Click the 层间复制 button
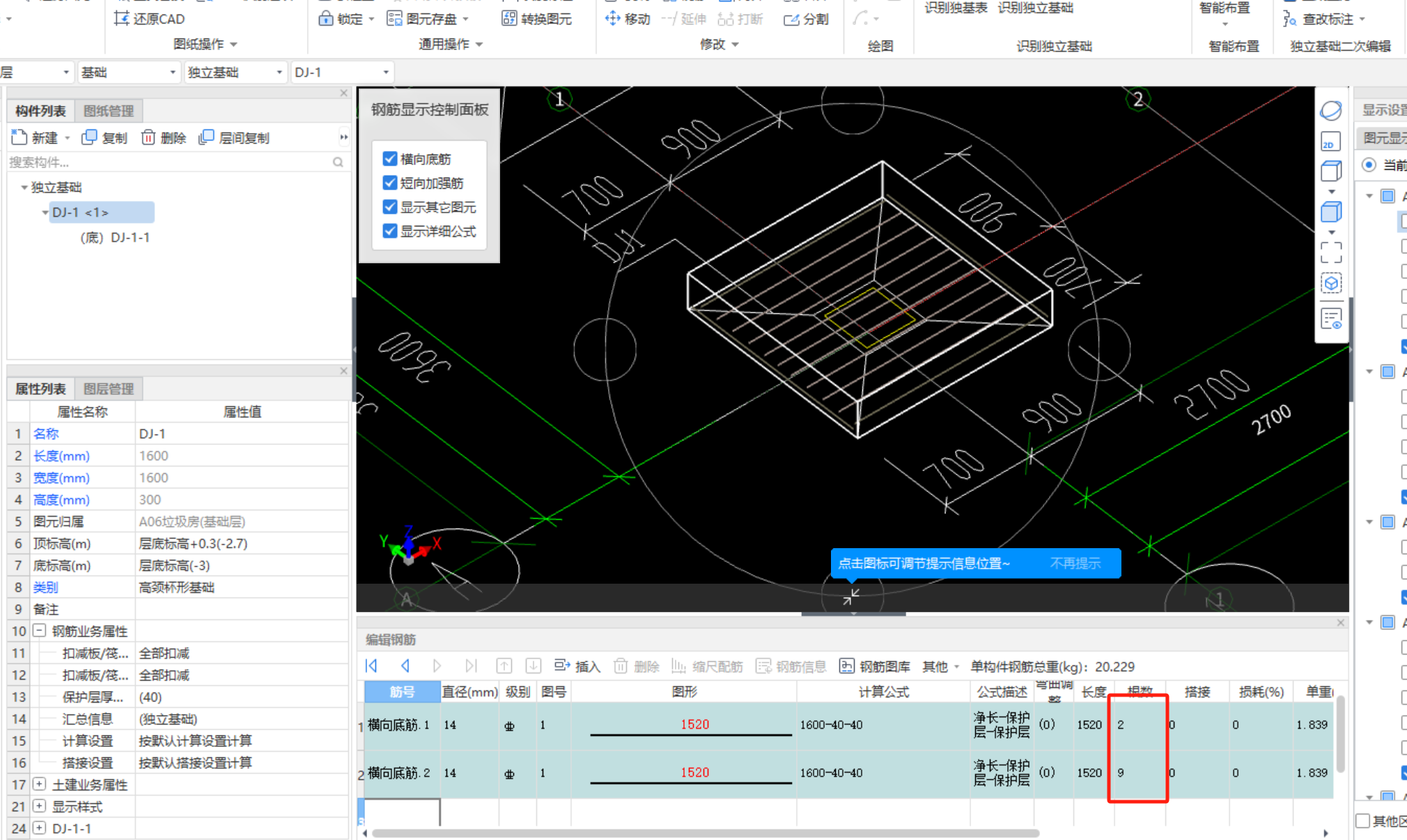 (x=234, y=138)
